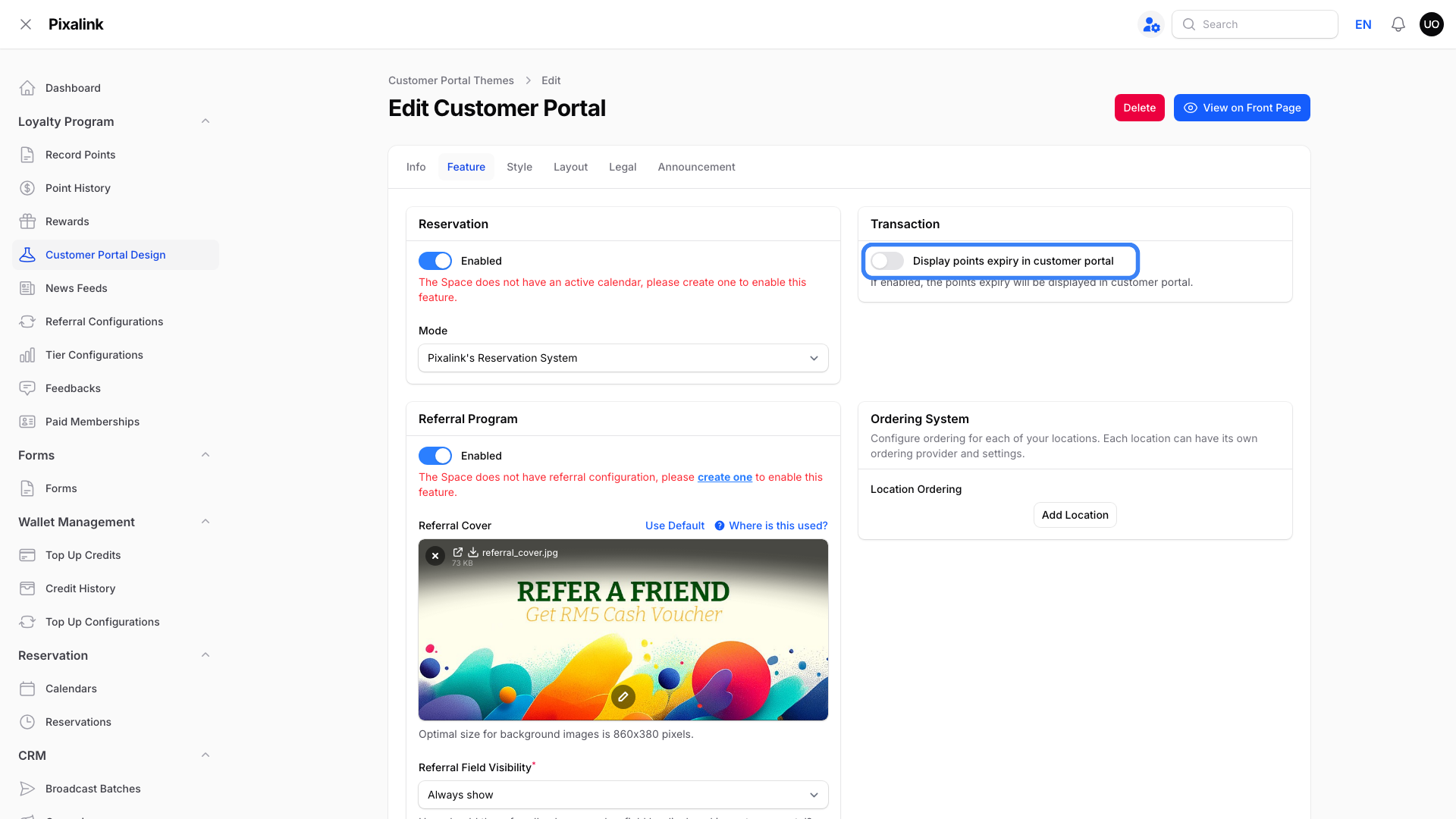Click the UO profile avatar

(x=1432, y=24)
